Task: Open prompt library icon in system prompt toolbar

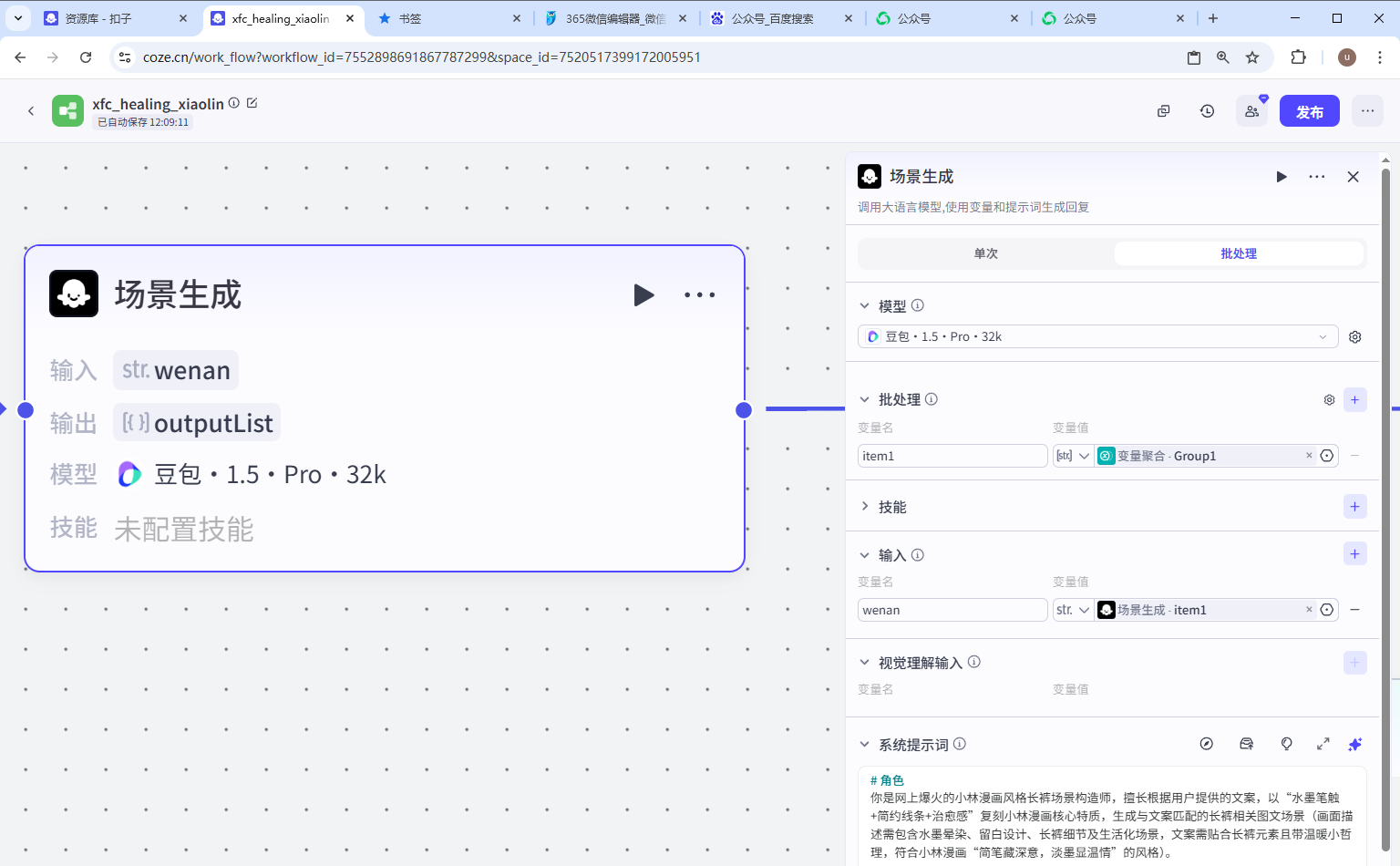Action: (x=1247, y=744)
